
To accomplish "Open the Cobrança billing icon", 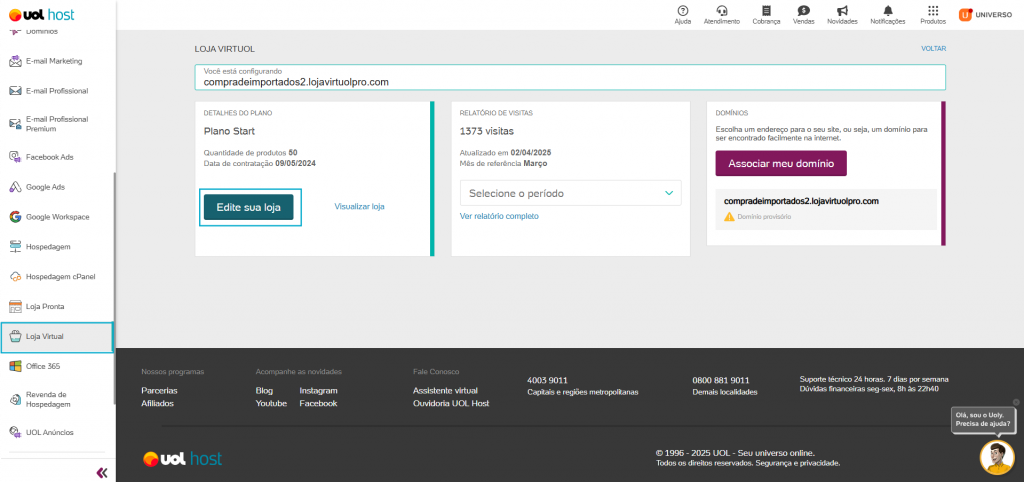I will [766, 10].
